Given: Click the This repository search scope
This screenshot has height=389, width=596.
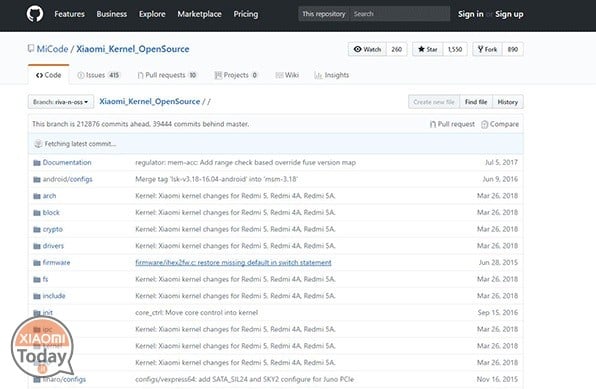Looking at the screenshot, I should (324, 14).
